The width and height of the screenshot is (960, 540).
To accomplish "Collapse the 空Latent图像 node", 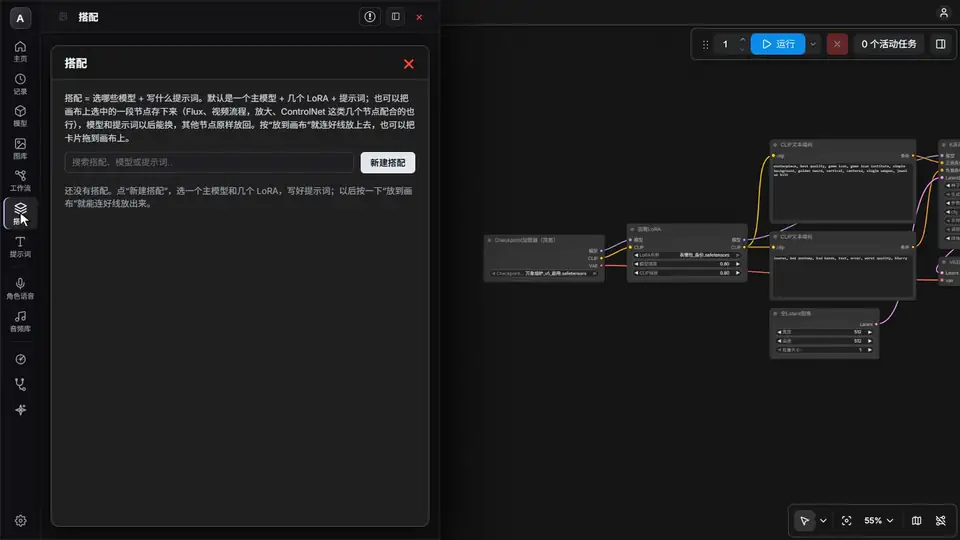I will click(775, 313).
